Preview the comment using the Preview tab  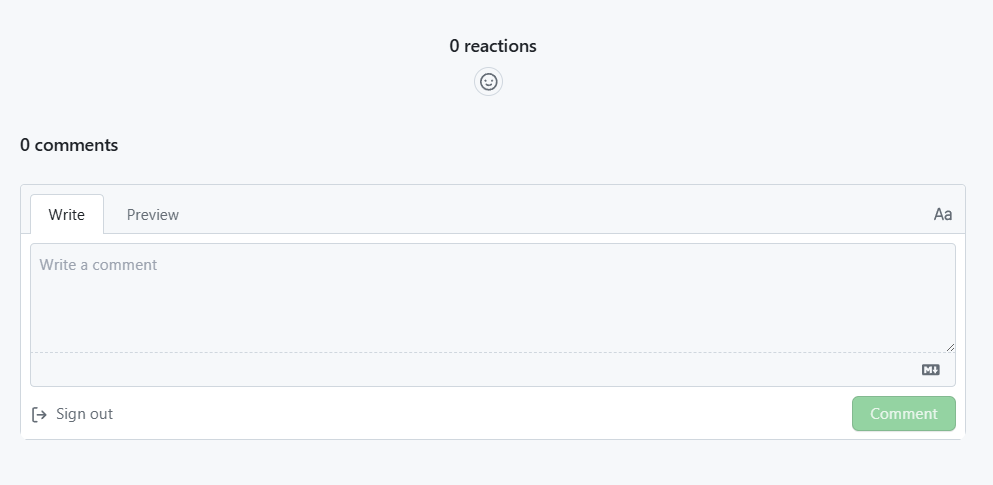[x=153, y=214]
